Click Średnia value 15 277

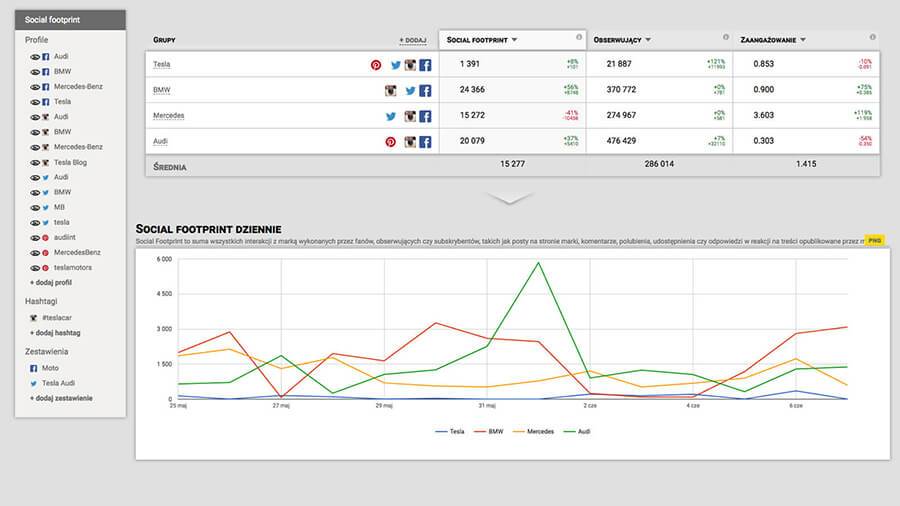(512, 164)
